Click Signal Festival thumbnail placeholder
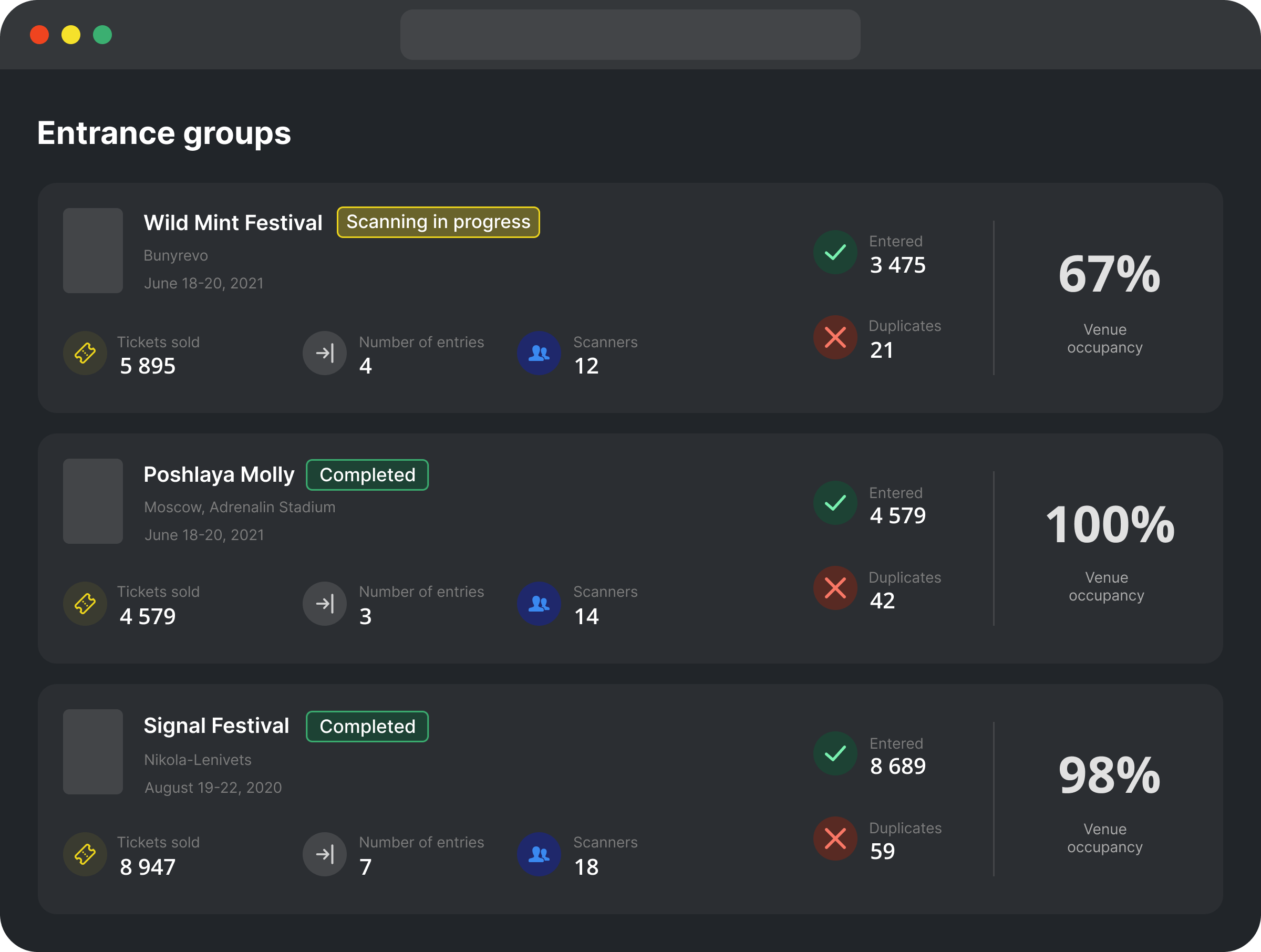 (x=93, y=752)
